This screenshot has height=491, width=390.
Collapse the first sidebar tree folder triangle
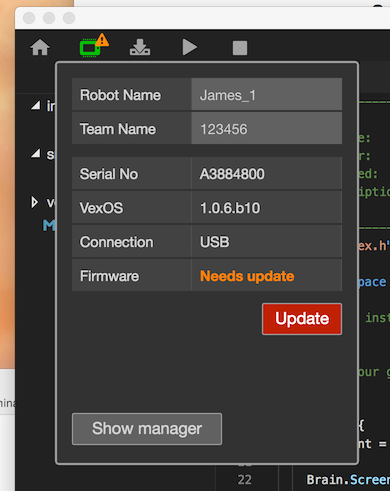pos(36,105)
